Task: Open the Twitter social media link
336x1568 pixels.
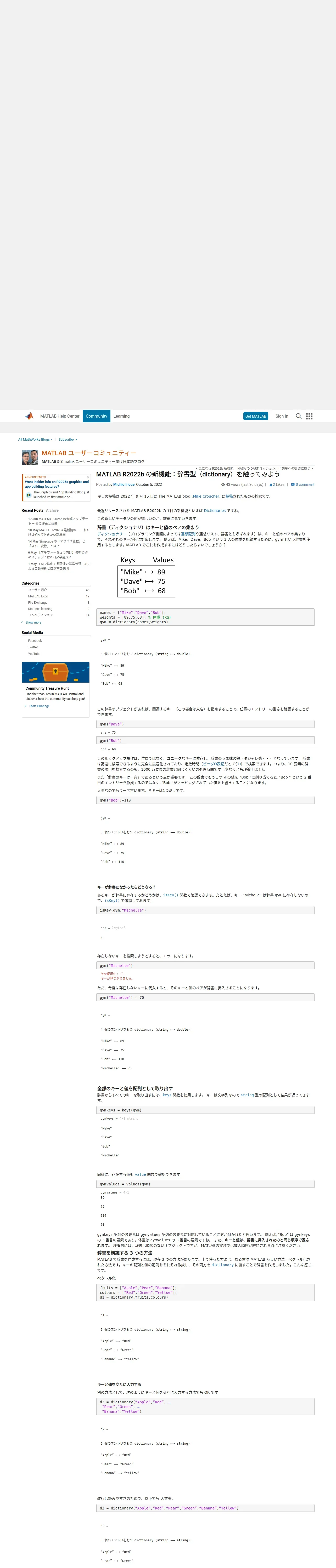Action: pos(33,647)
